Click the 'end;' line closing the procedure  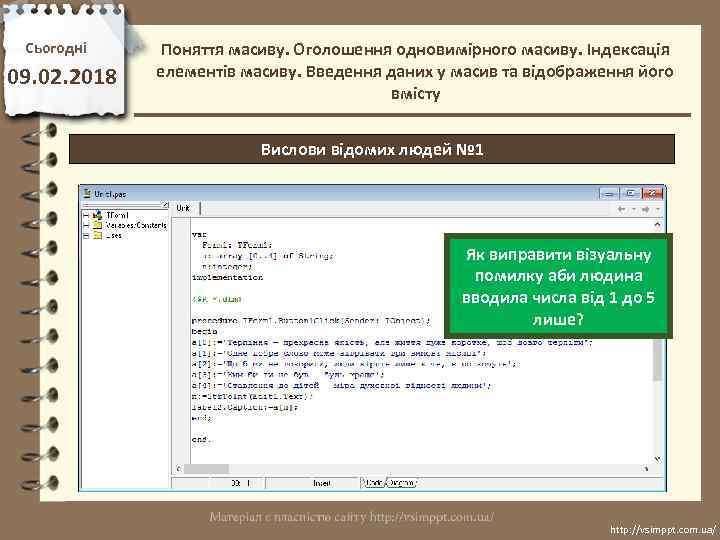202,418
